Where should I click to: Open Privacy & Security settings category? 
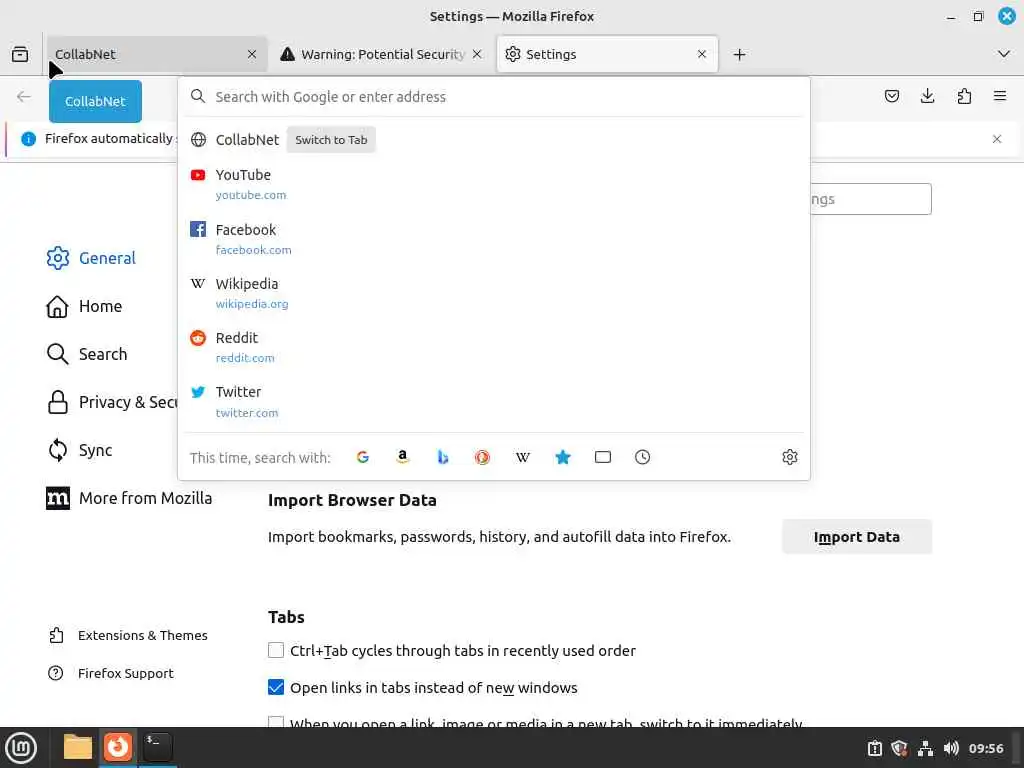(112, 402)
